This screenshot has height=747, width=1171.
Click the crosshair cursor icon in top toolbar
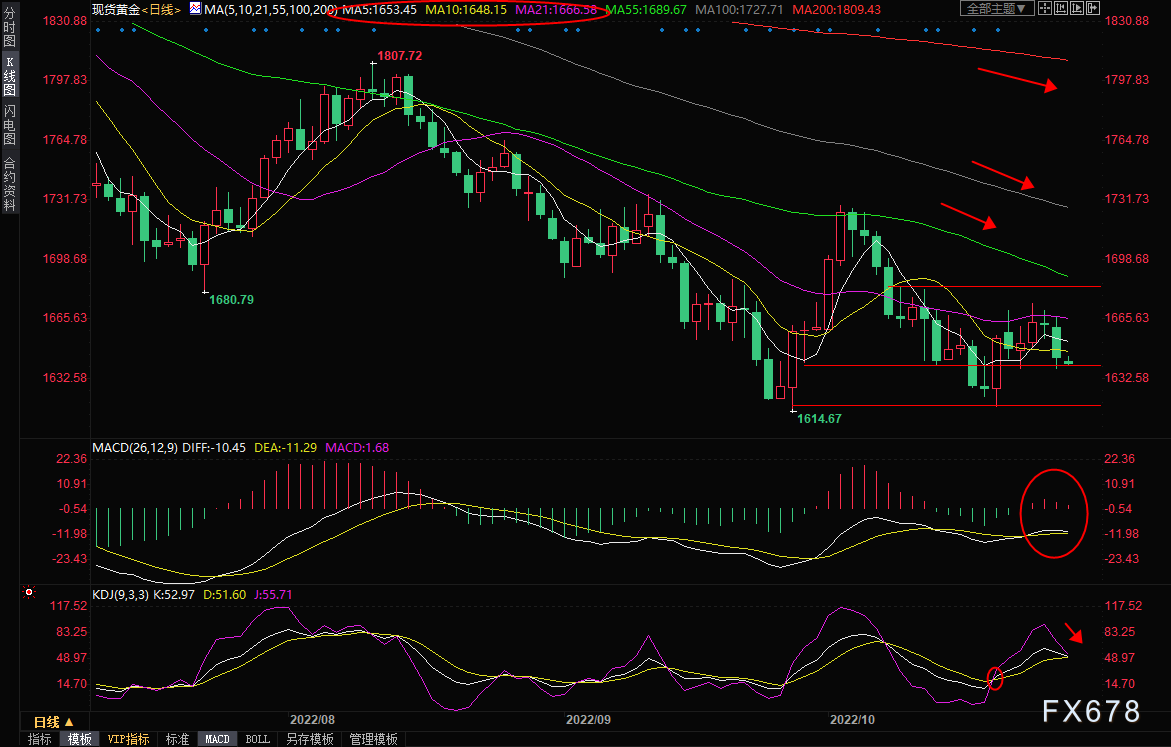point(1047,9)
